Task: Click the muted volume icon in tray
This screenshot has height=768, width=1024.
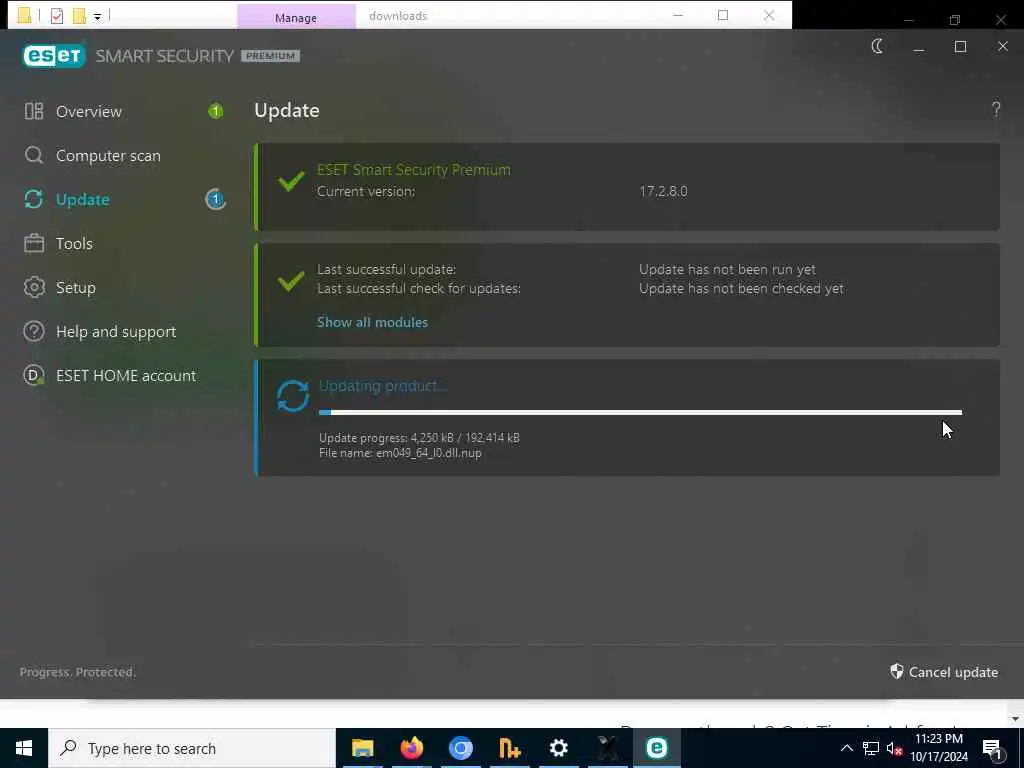Action: 894,749
